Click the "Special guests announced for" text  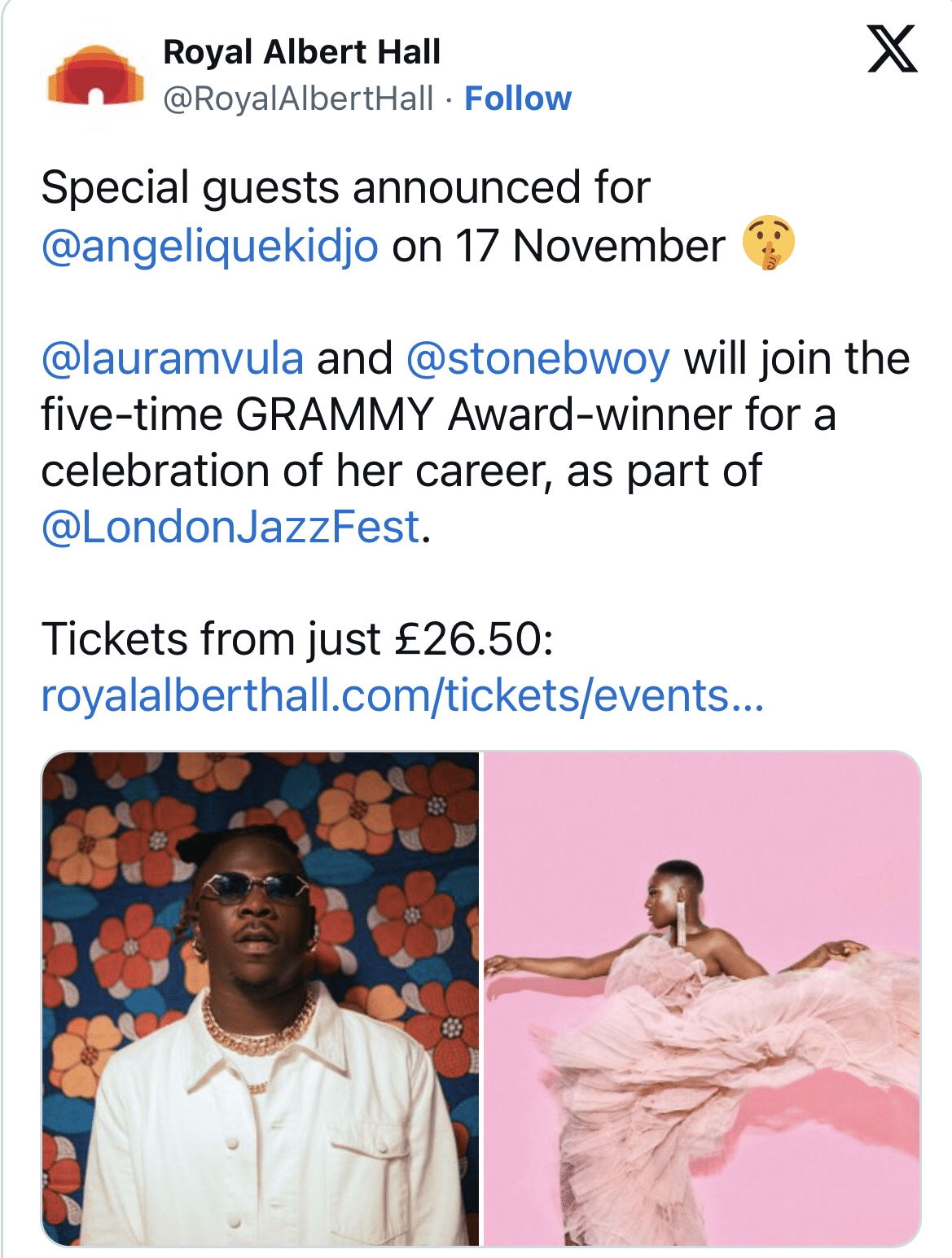pyautogui.click(x=345, y=188)
